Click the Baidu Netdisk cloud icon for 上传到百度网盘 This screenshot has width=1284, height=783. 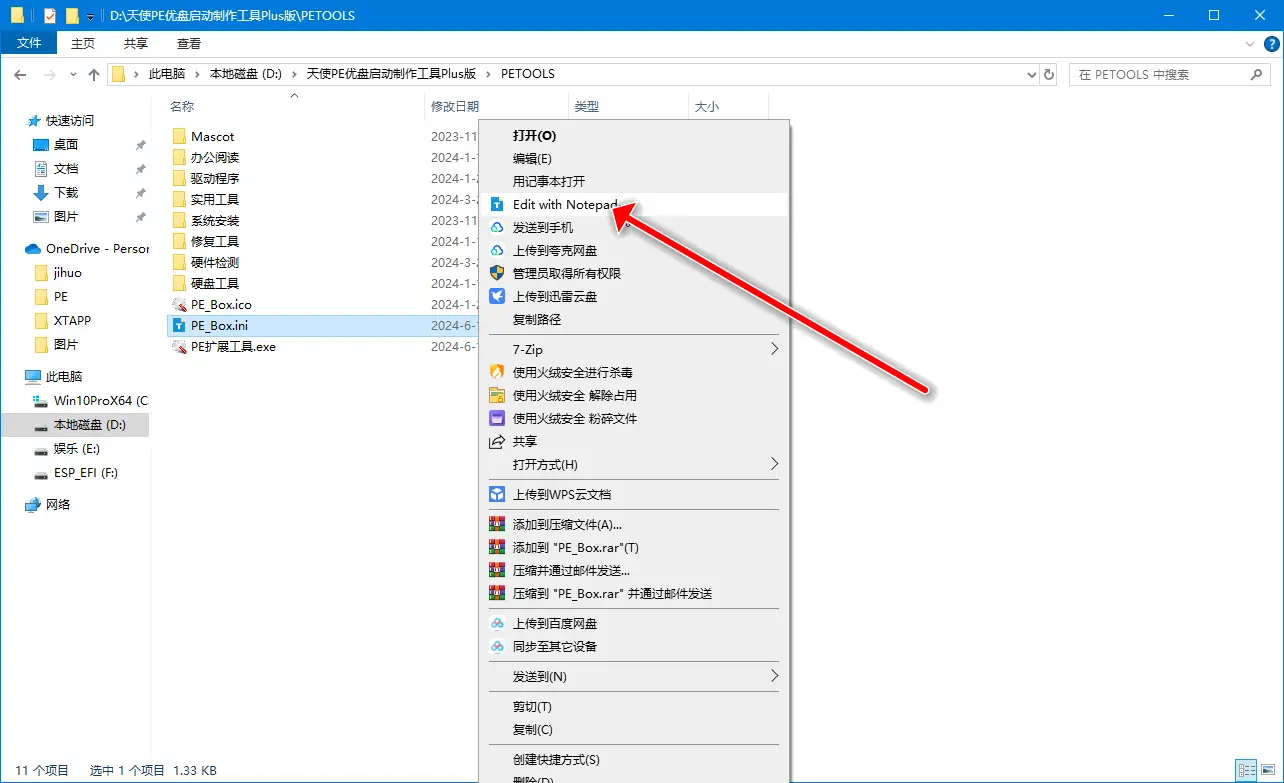497,622
